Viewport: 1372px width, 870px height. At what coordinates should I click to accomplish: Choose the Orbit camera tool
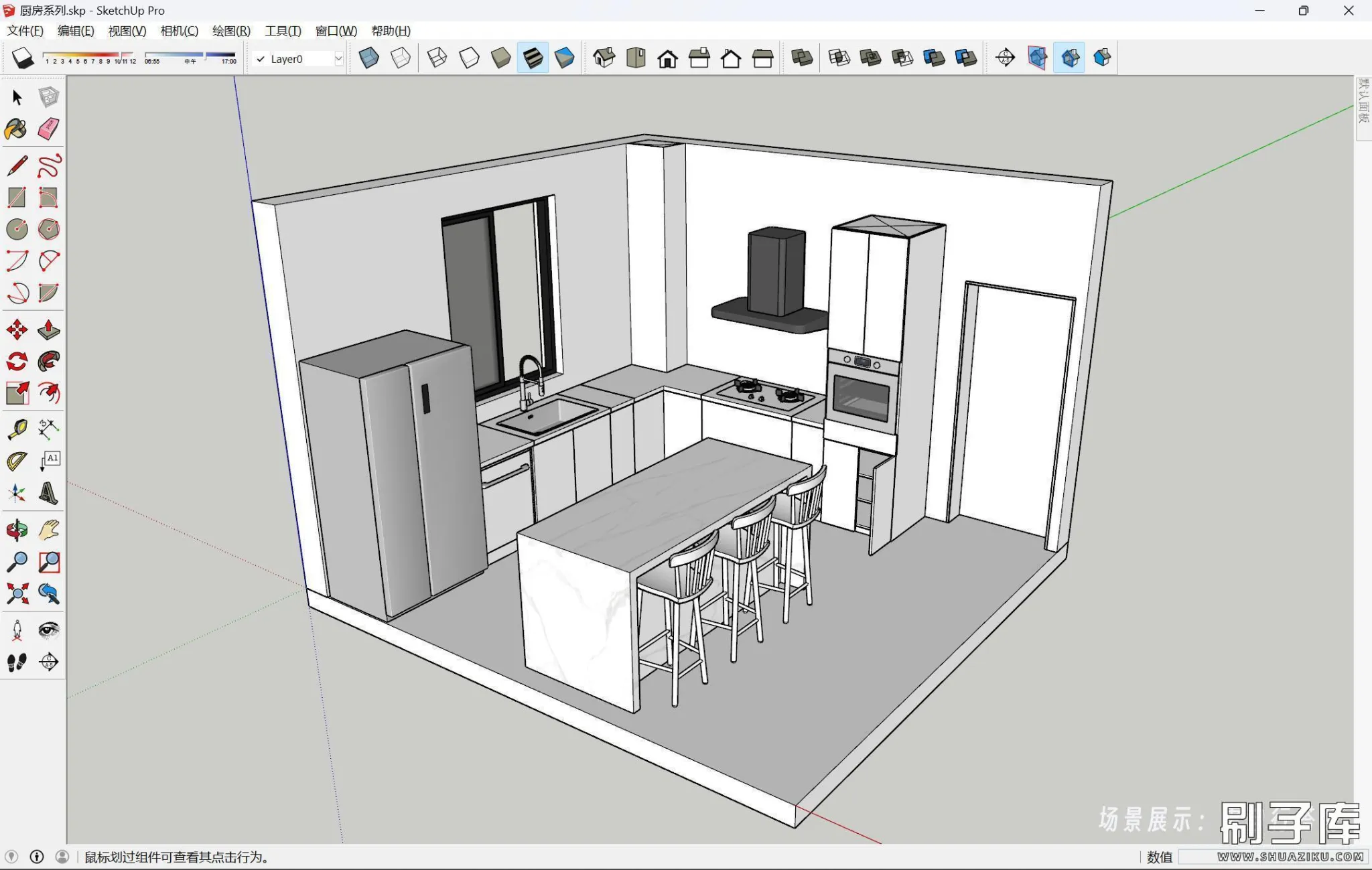tap(16, 530)
